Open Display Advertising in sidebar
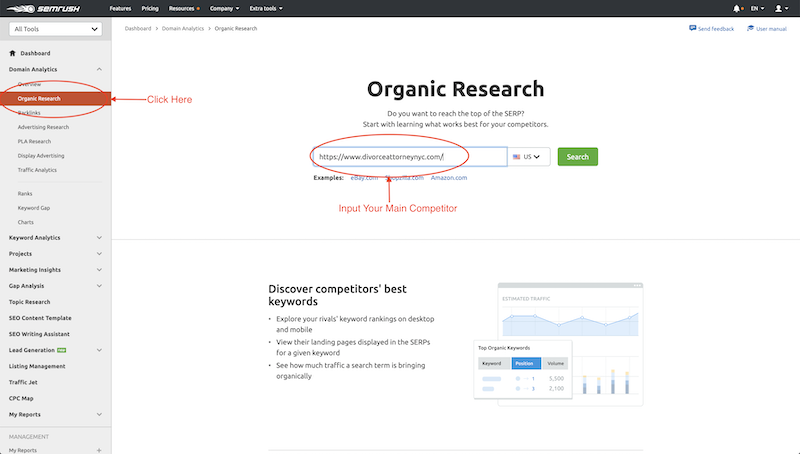This screenshot has width=800, height=454. (x=41, y=156)
